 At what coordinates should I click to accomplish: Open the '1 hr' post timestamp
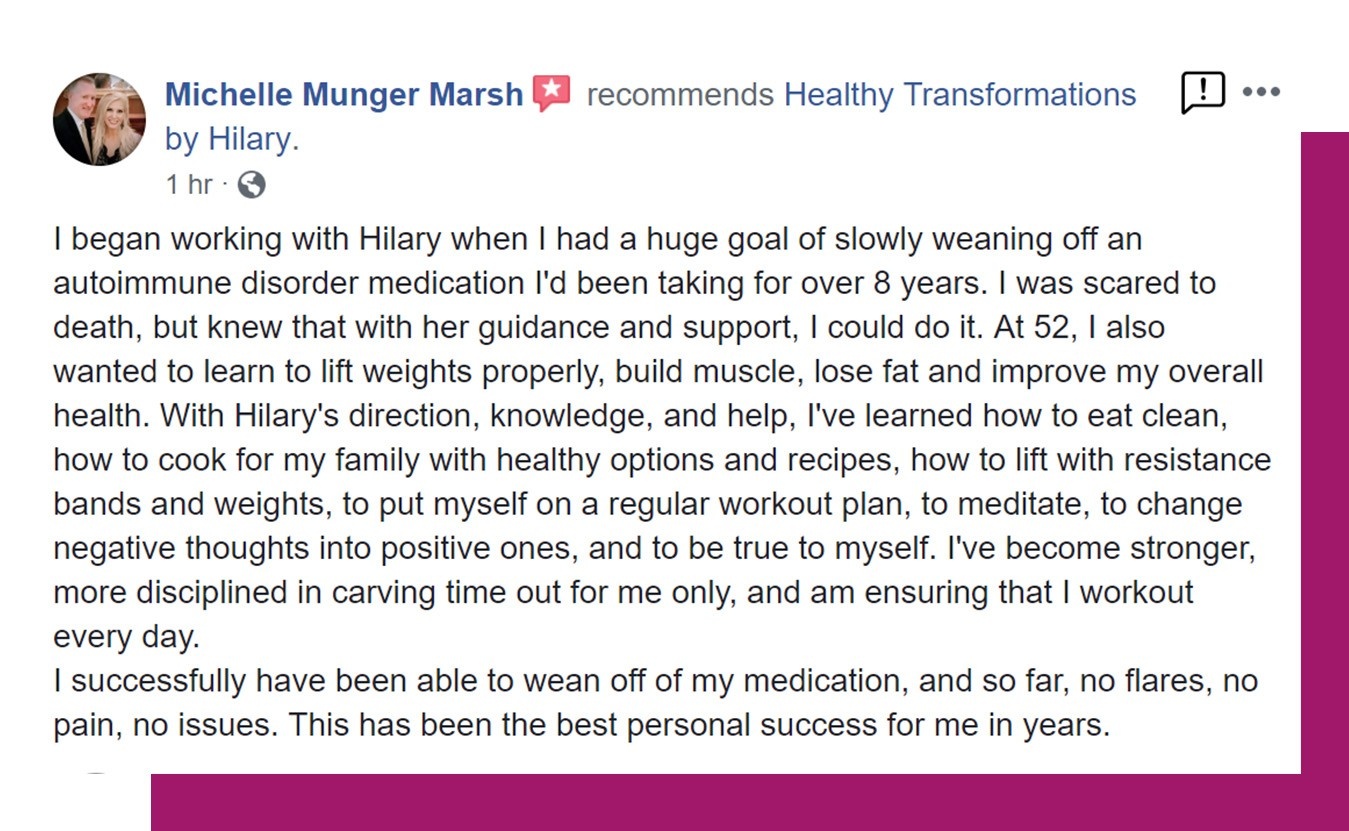coord(188,185)
